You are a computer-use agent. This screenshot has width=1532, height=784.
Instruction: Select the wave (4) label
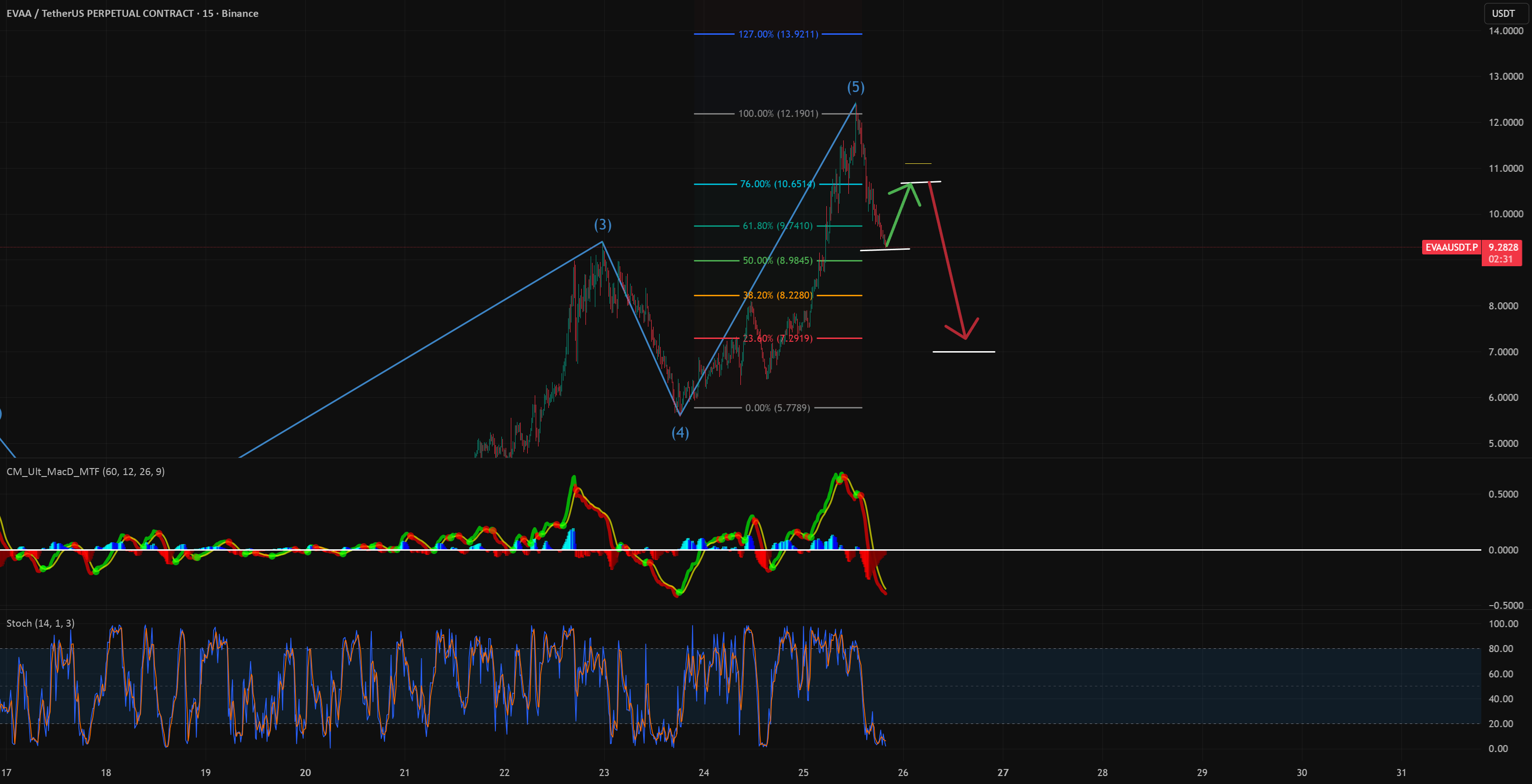point(680,433)
